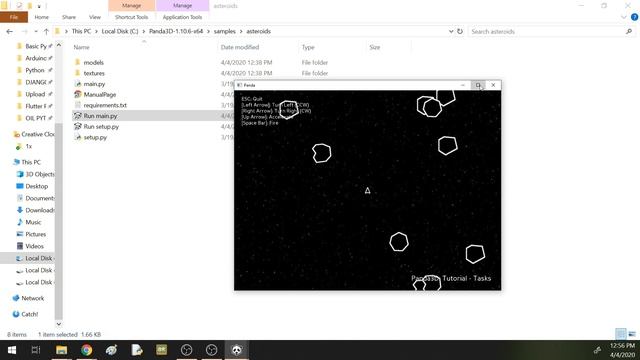Sort by Type column header
640x360 pixels.
(308, 47)
